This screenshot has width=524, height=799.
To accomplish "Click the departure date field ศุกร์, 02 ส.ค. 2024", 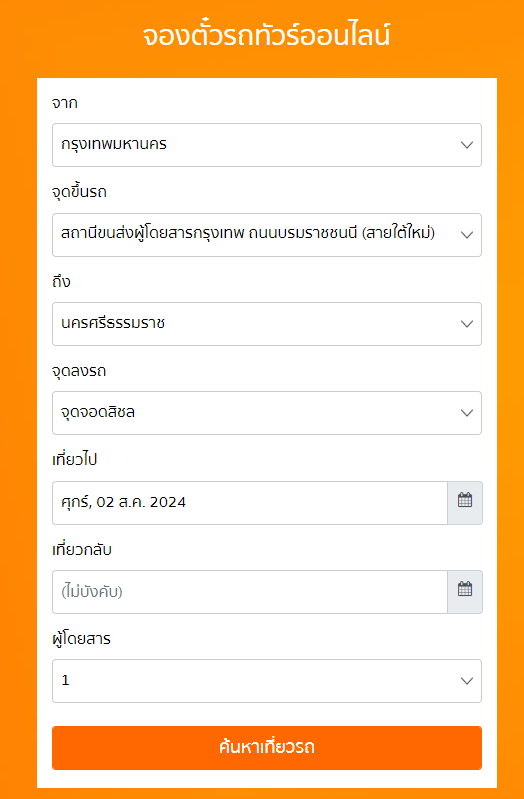I will coord(250,503).
